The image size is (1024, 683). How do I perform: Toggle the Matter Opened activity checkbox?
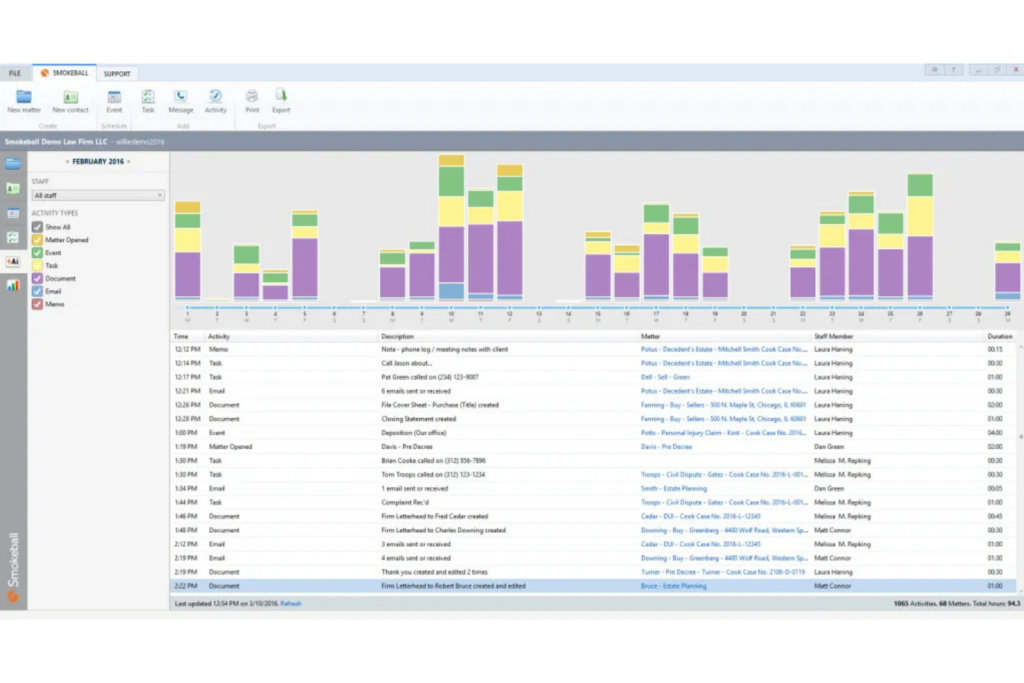(37, 240)
